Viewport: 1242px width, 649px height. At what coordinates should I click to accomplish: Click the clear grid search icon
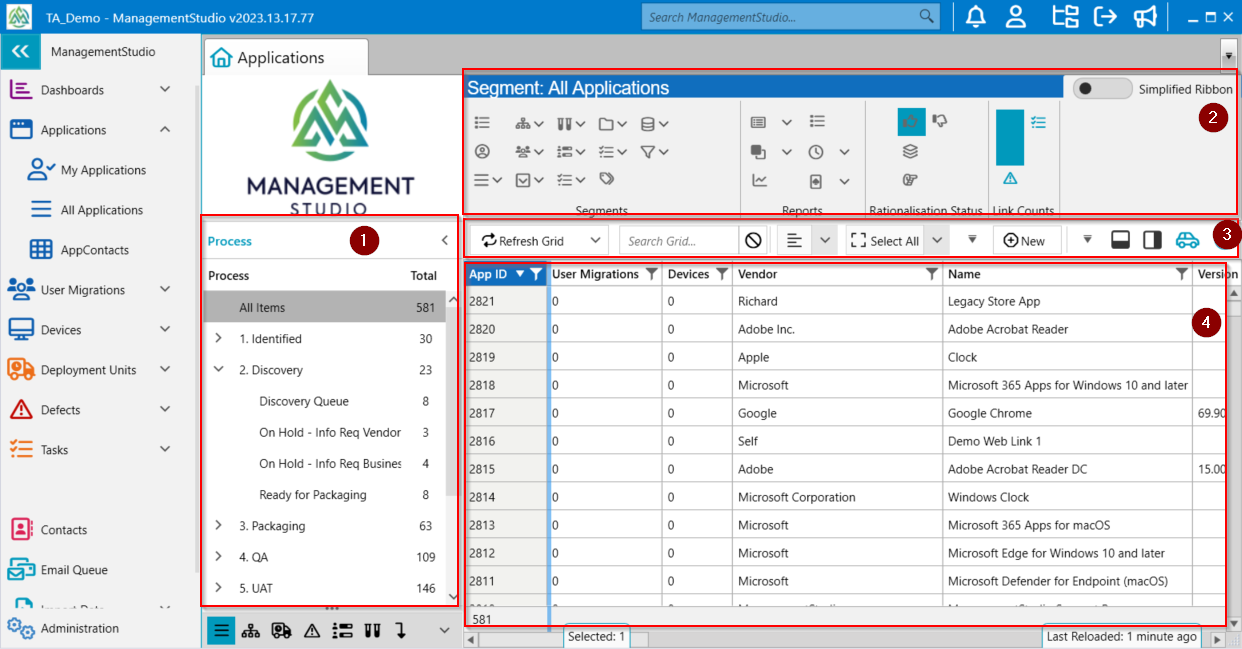753,240
